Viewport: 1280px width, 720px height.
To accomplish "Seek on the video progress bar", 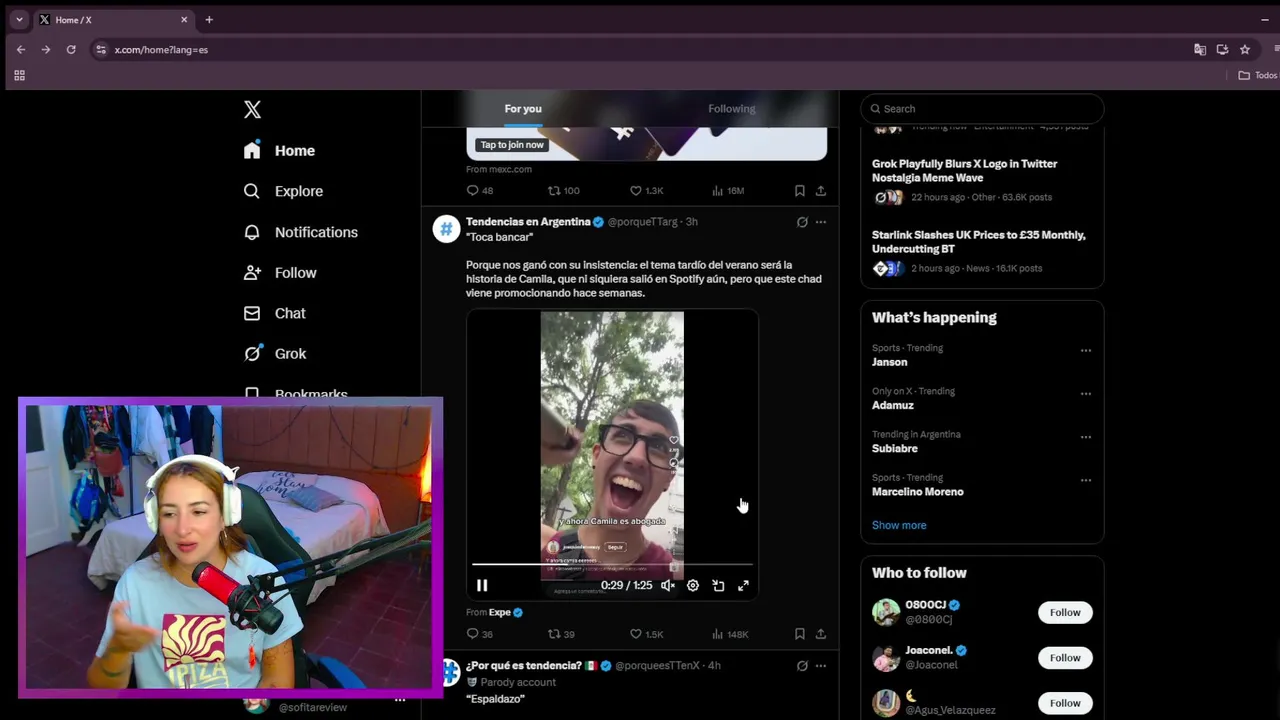I will point(612,565).
